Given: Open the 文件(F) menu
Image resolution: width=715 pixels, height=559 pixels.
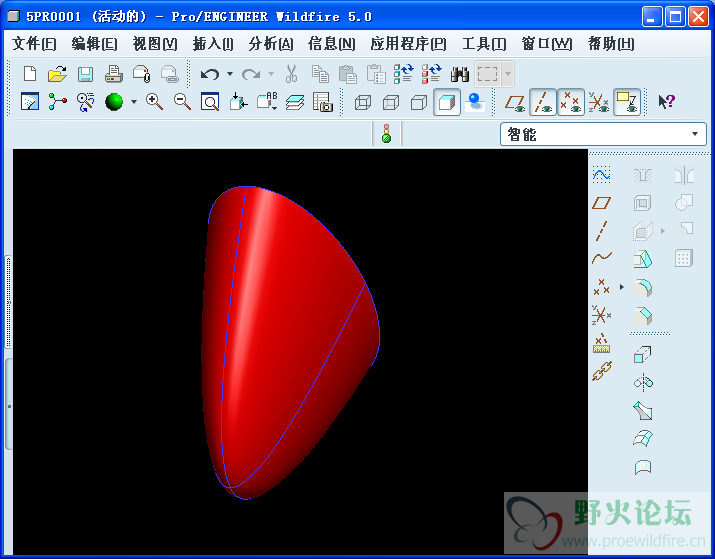Looking at the screenshot, I should tap(34, 44).
